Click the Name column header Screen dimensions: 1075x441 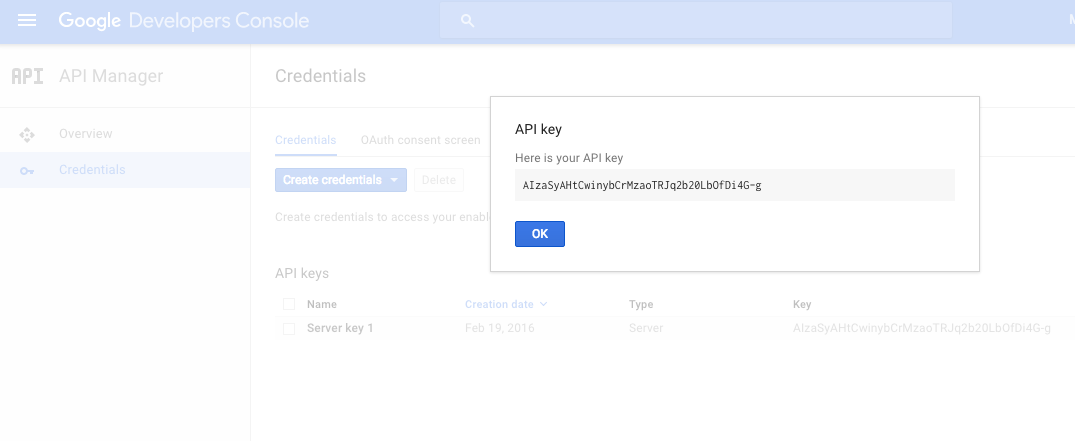(x=322, y=304)
